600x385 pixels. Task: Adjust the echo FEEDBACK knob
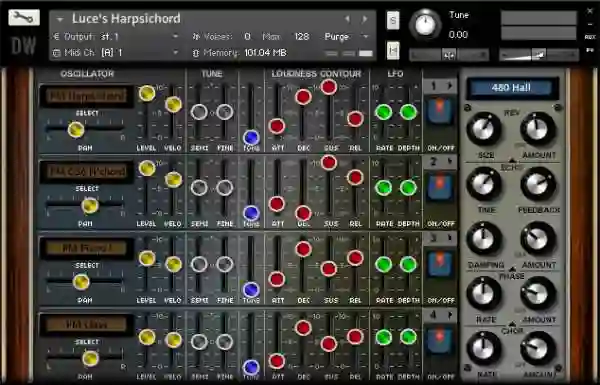coord(538,184)
